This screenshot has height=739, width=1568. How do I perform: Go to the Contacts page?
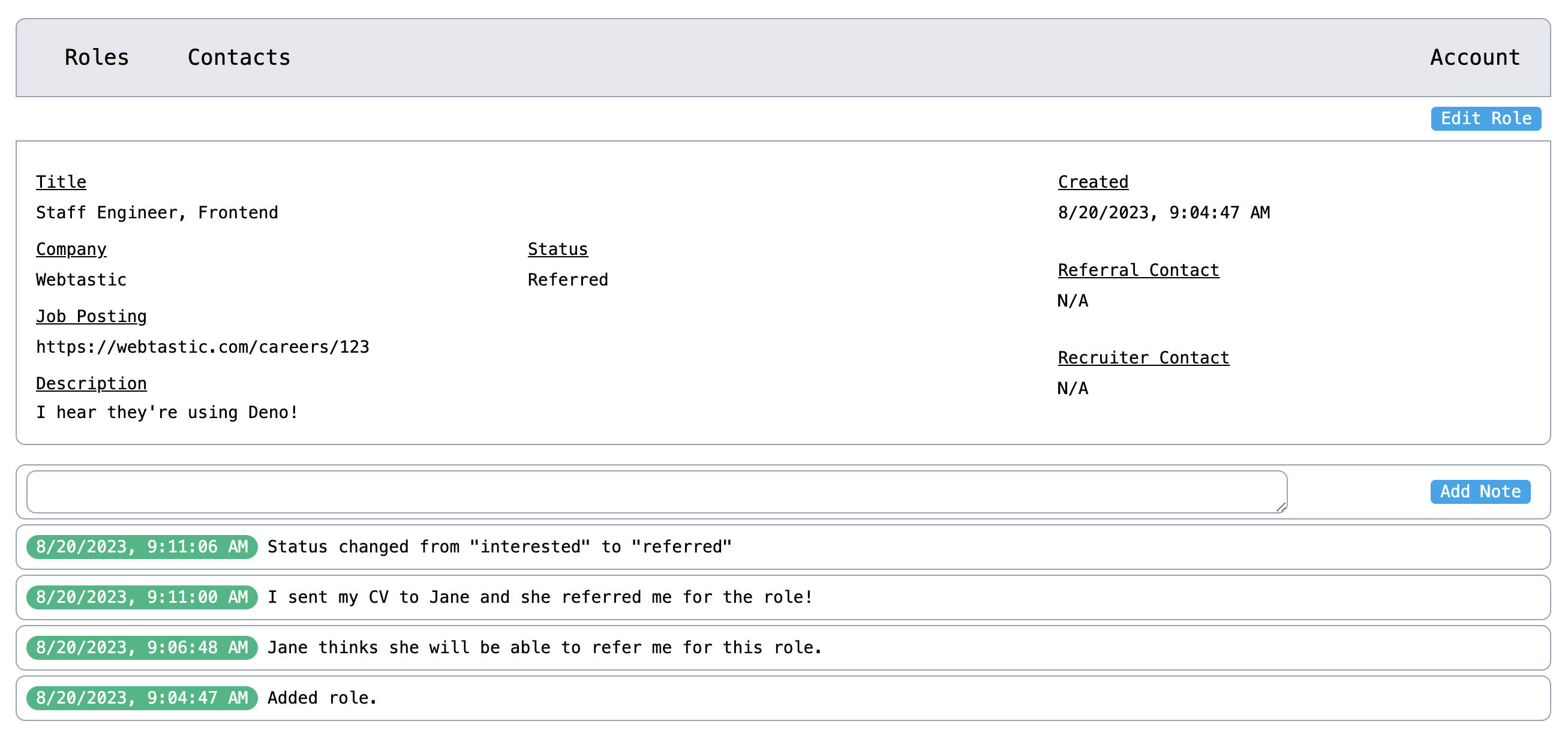tap(239, 57)
